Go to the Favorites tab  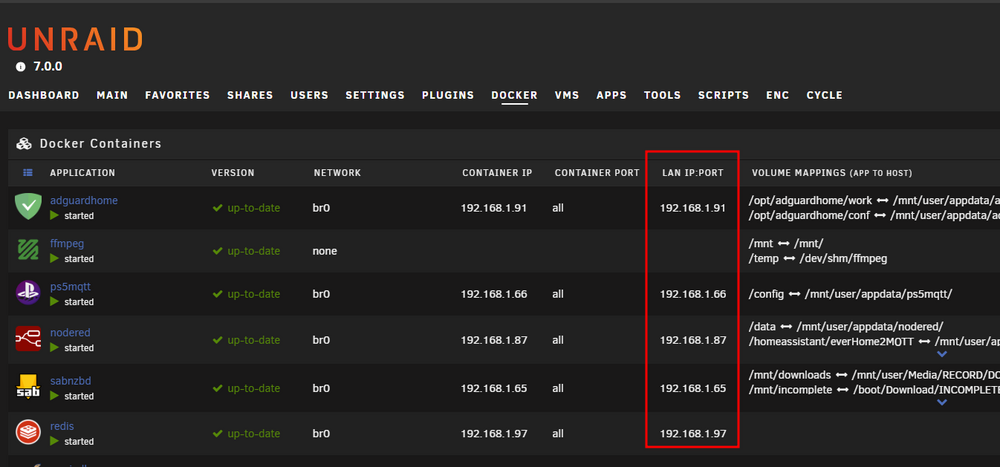click(177, 95)
